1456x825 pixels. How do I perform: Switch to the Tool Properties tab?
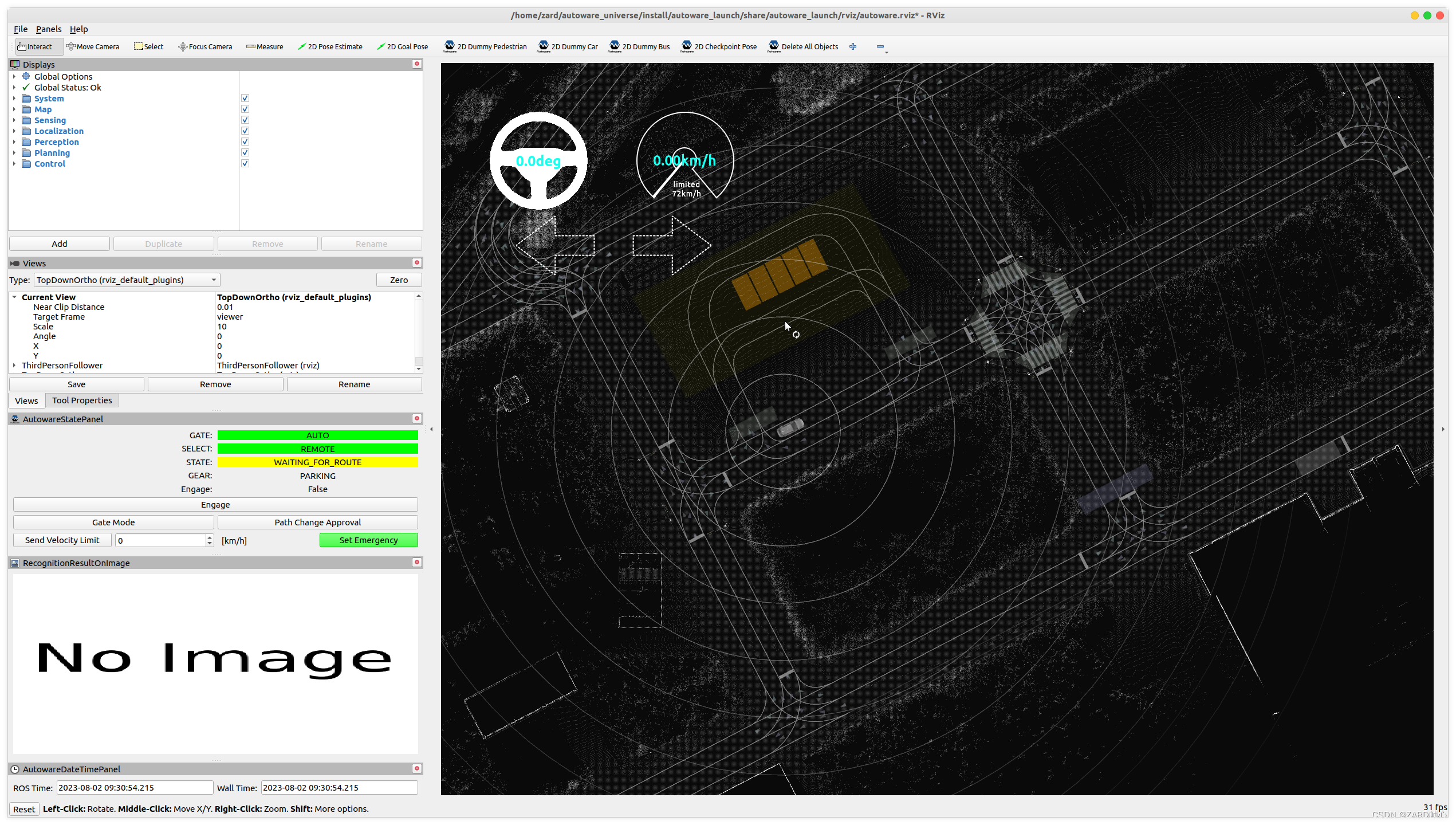coord(82,400)
